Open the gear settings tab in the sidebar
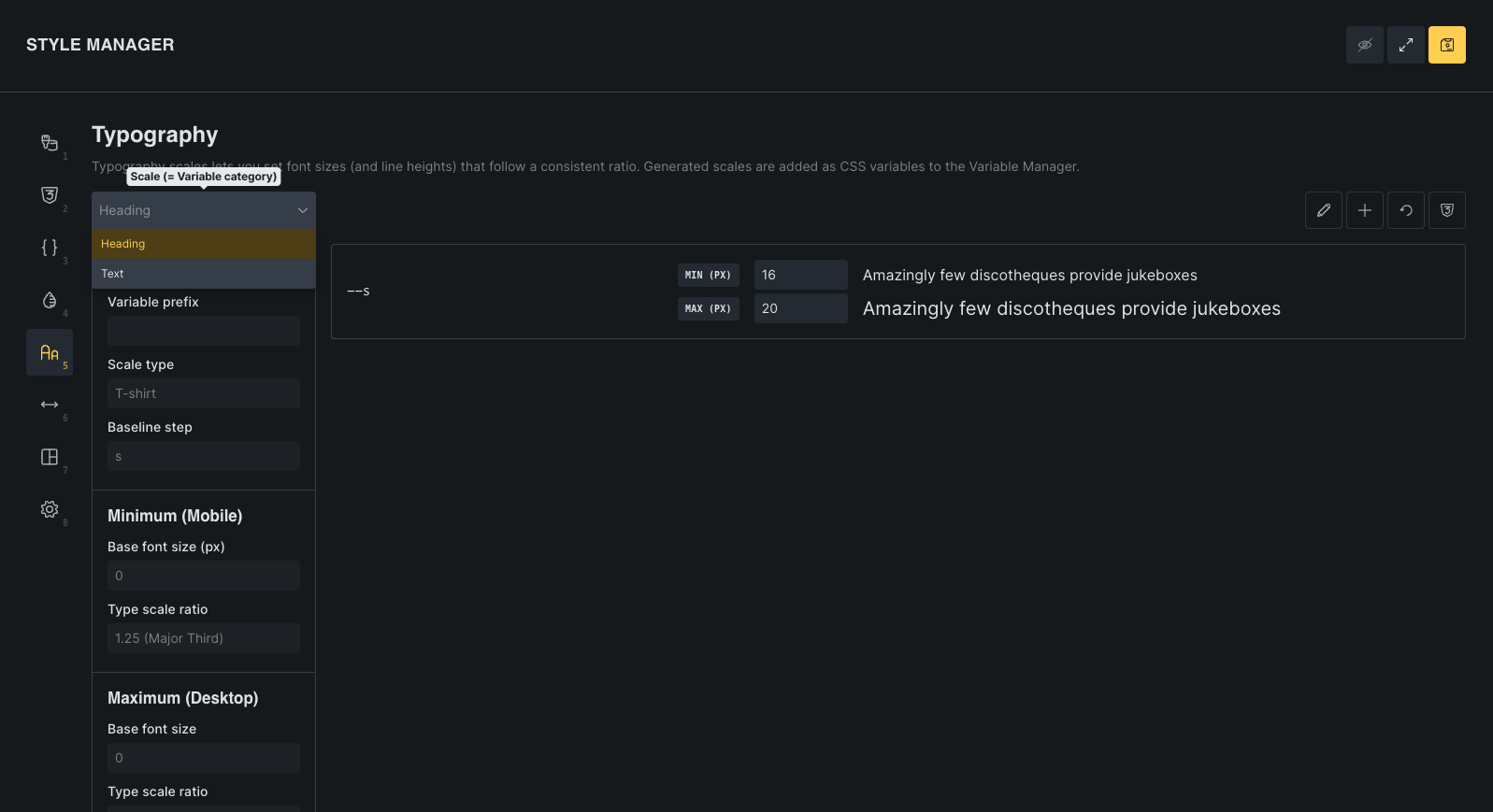1493x812 pixels. [x=50, y=509]
